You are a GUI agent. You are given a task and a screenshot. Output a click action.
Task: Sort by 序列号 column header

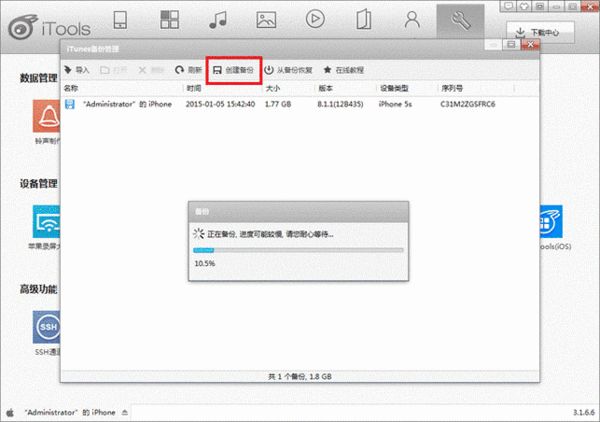pyautogui.click(x=452, y=88)
